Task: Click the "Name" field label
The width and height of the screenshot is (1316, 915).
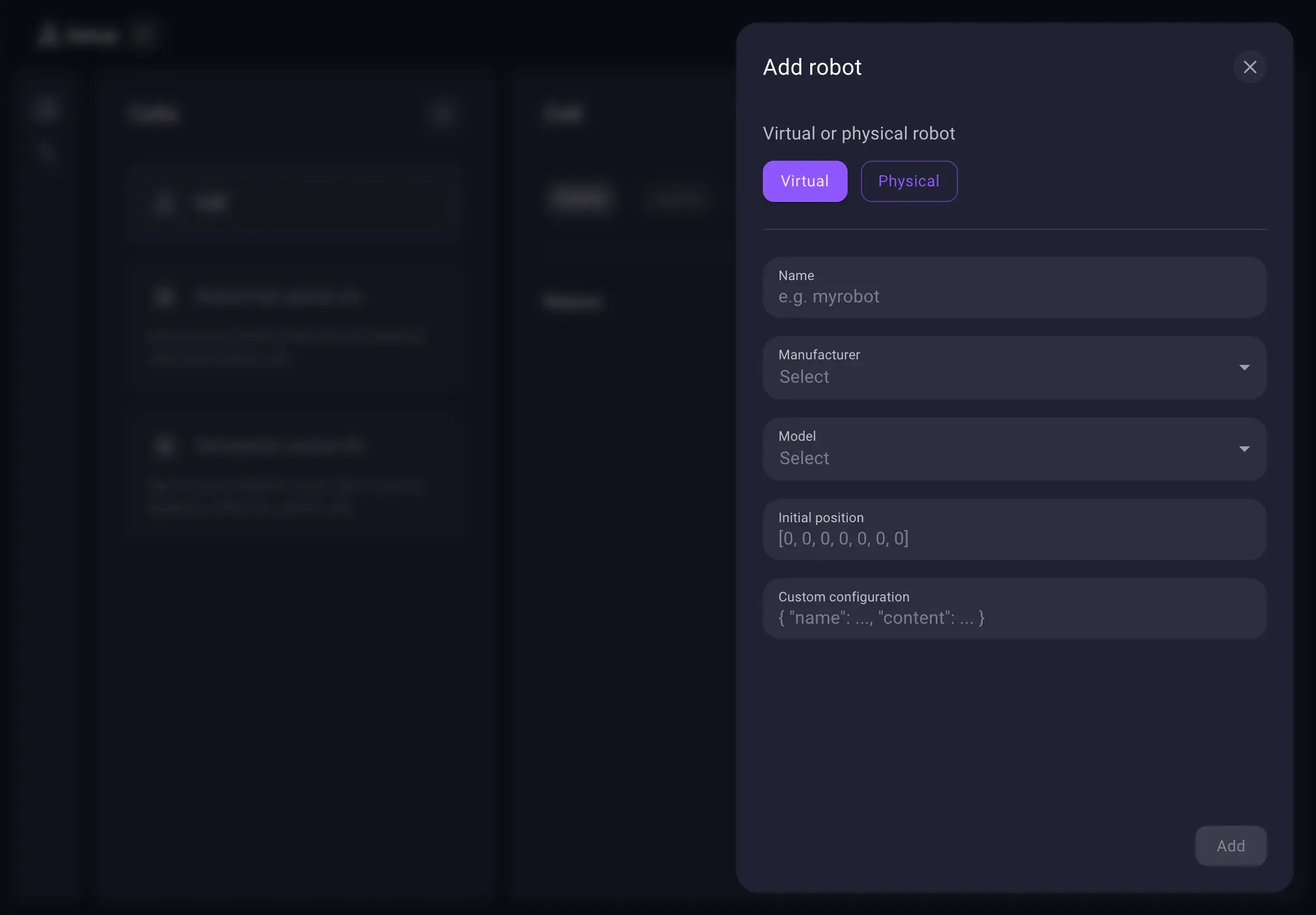Action: 796,276
